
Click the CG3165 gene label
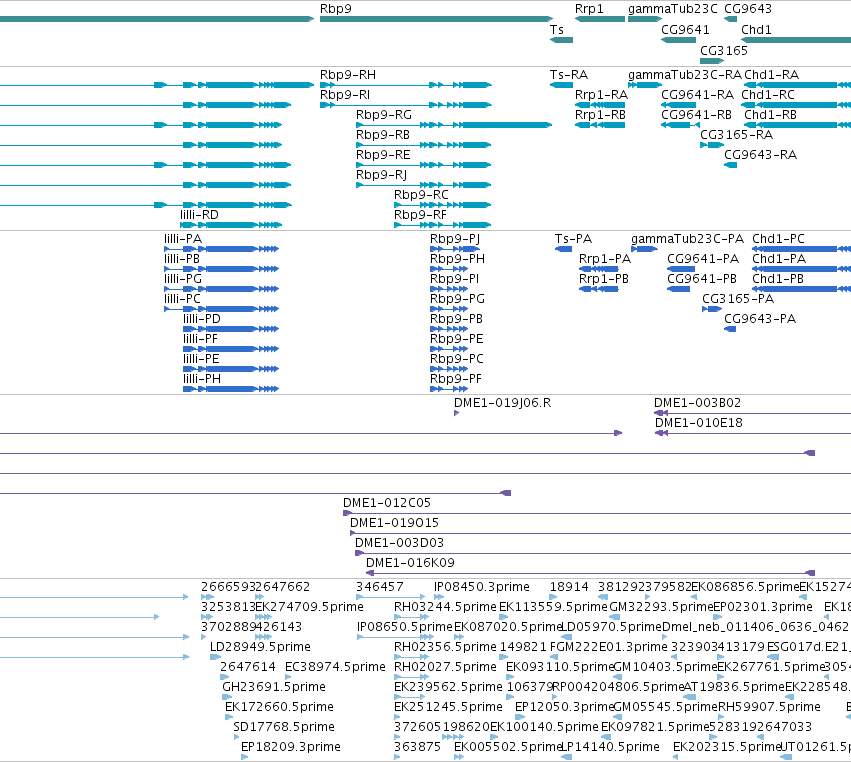[x=723, y=50]
